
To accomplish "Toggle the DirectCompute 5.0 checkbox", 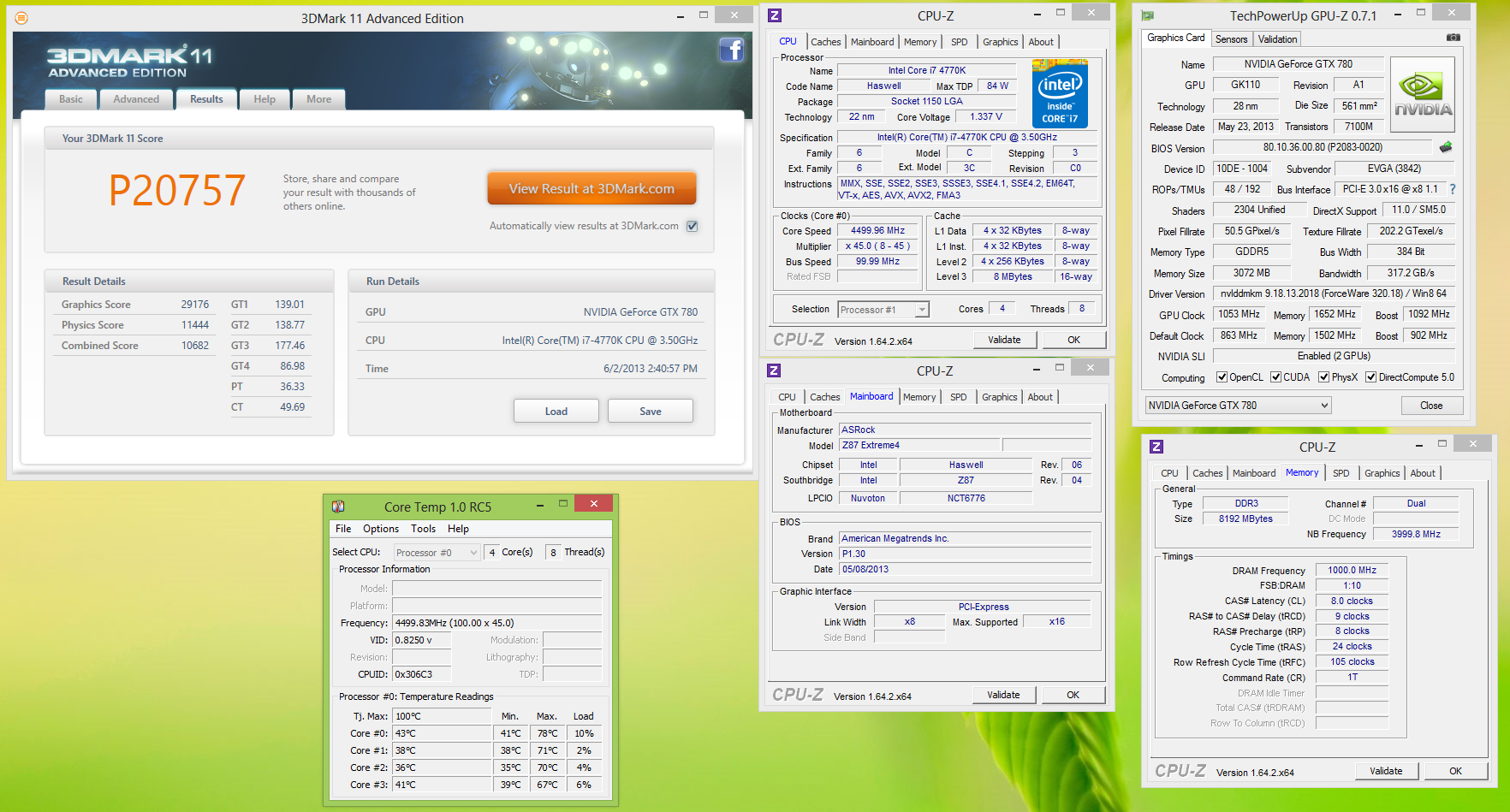I will (x=1371, y=377).
